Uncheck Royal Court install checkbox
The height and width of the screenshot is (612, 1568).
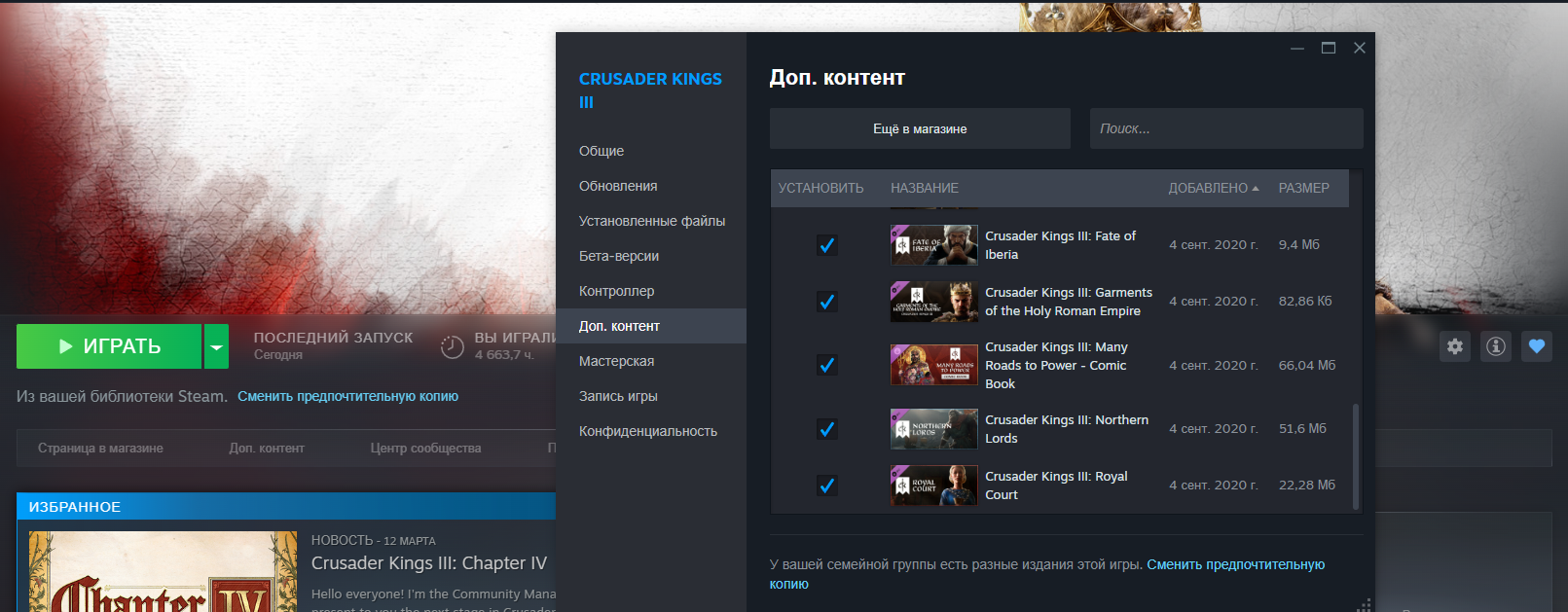point(827,486)
